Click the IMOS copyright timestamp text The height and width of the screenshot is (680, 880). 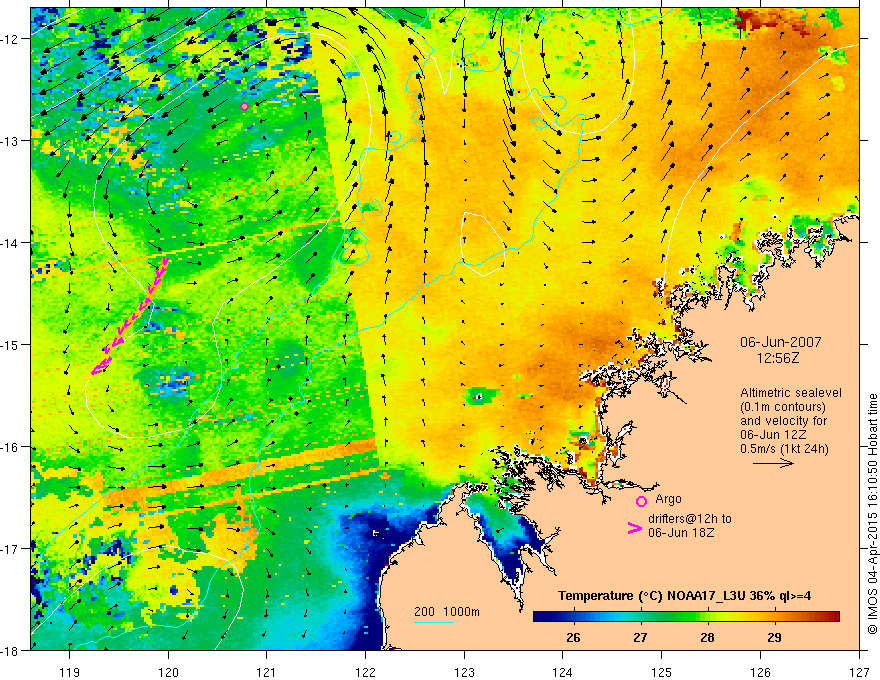(x=873, y=514)
